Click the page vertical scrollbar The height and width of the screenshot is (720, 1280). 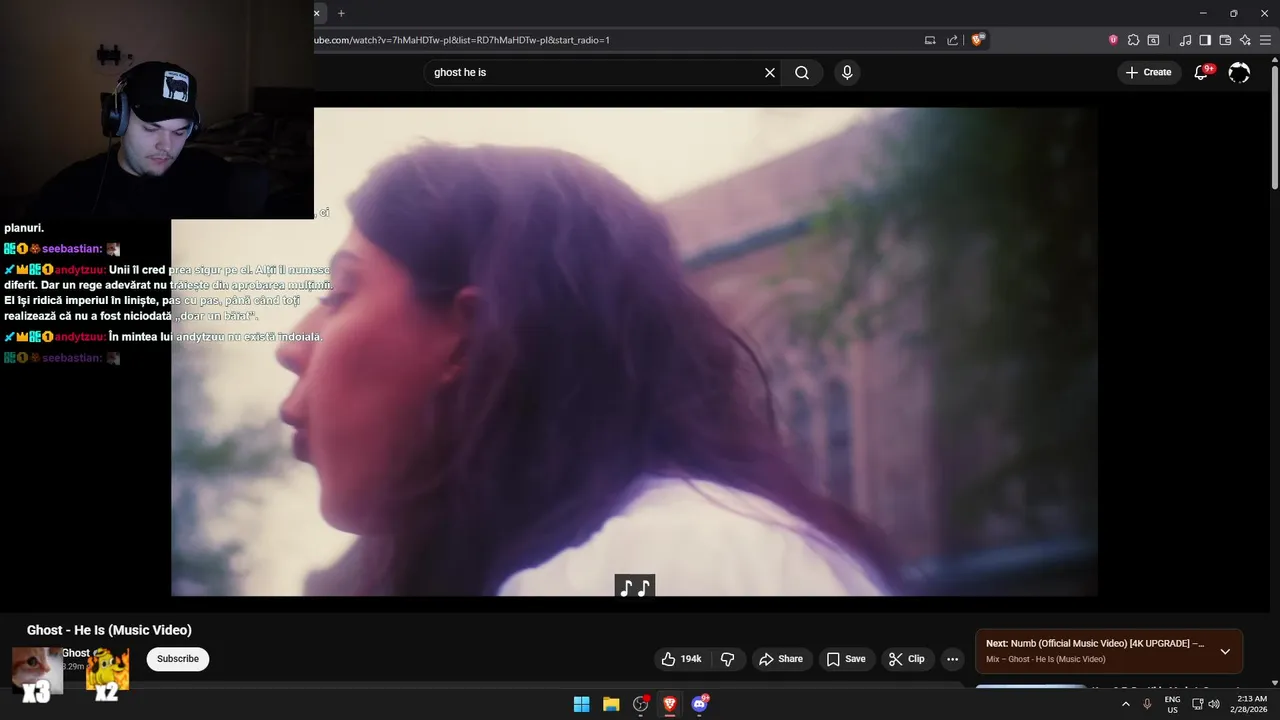coord(1275,125)
